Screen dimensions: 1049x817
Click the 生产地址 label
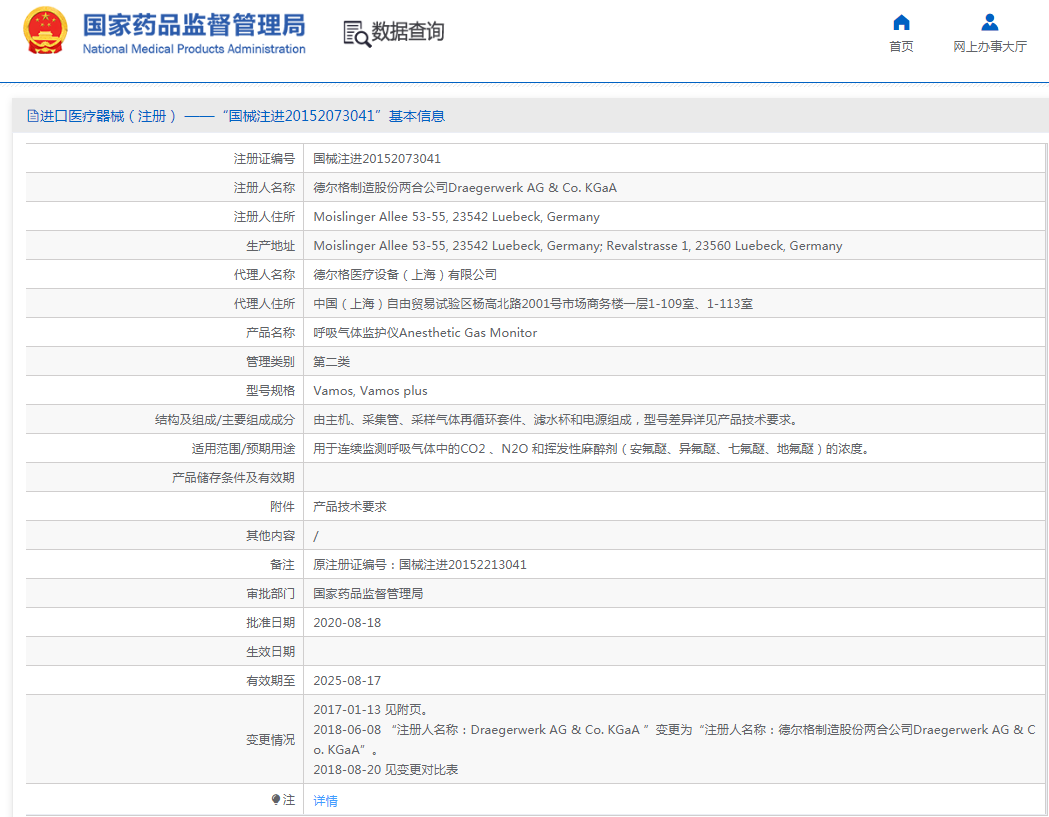tap(270, 246)
